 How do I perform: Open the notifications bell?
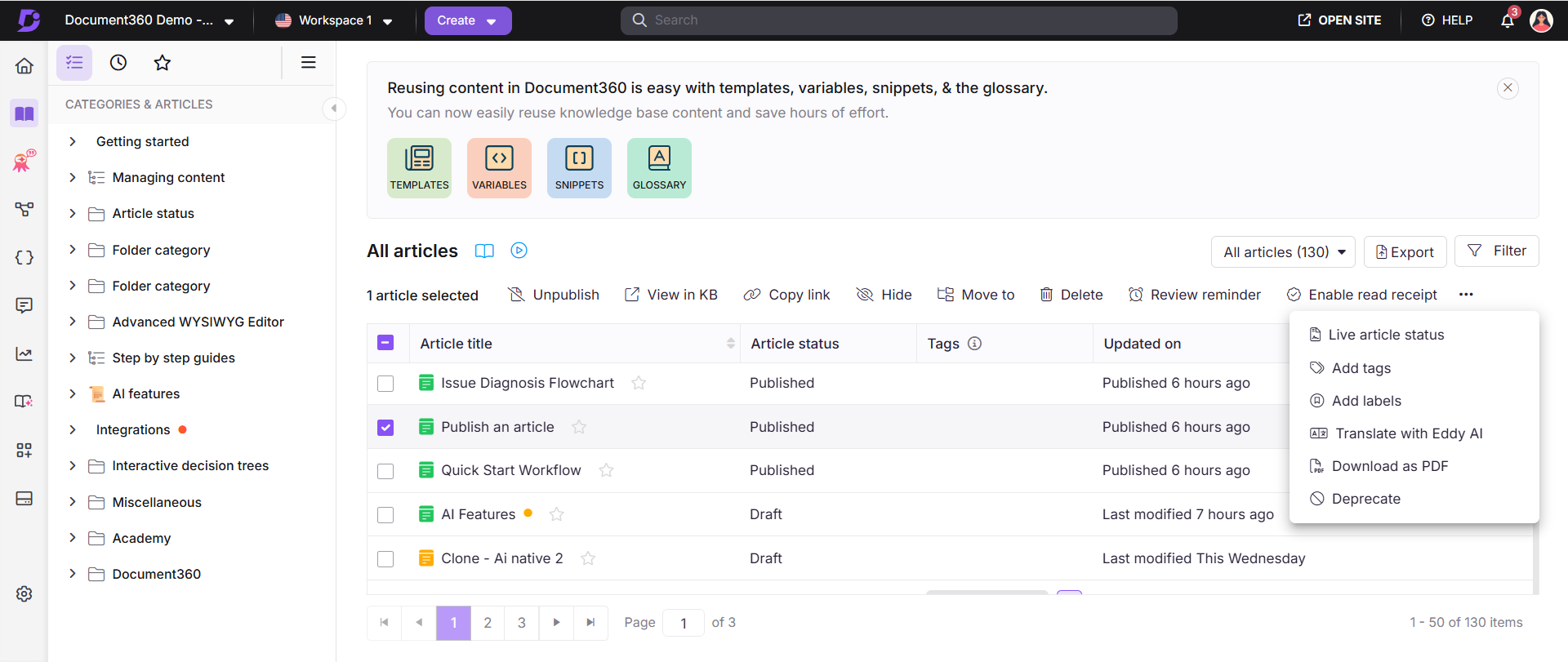click(1508, 20)
